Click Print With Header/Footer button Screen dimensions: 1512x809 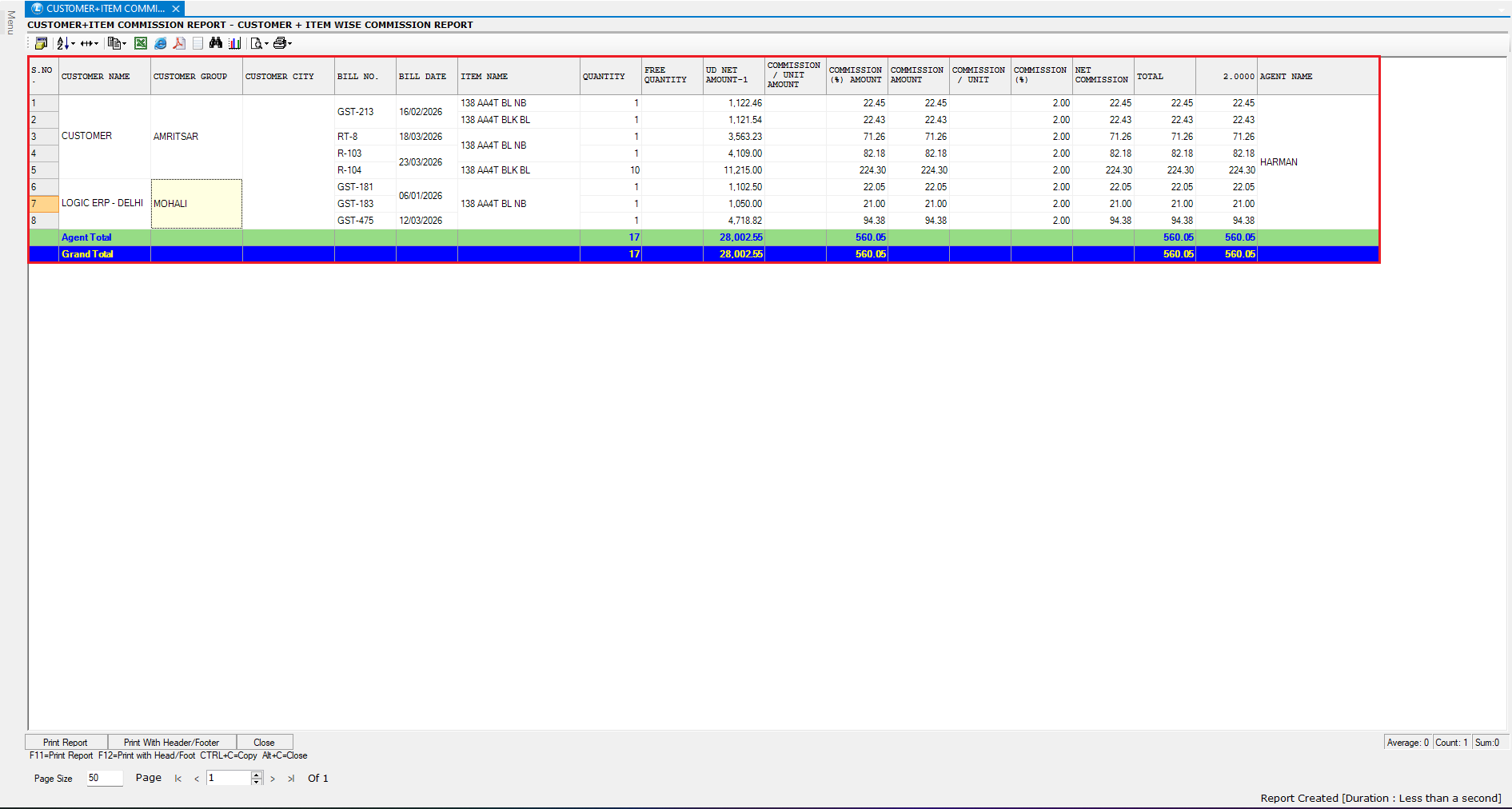click(171, 742)
